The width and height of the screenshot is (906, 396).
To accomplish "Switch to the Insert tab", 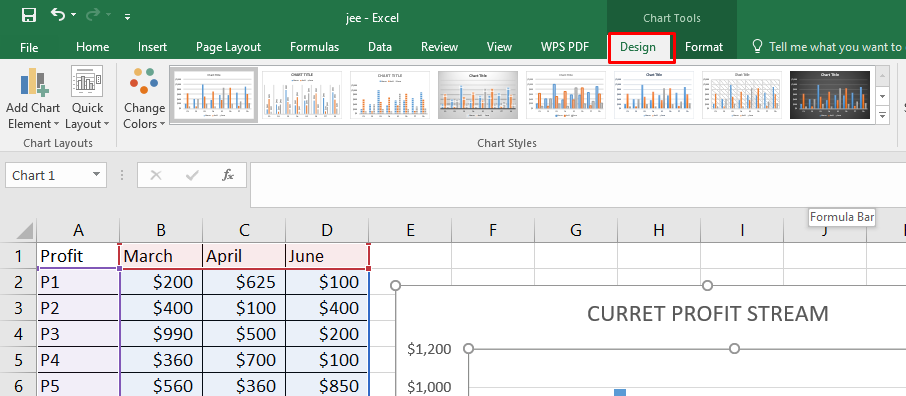I will [153, 47].
